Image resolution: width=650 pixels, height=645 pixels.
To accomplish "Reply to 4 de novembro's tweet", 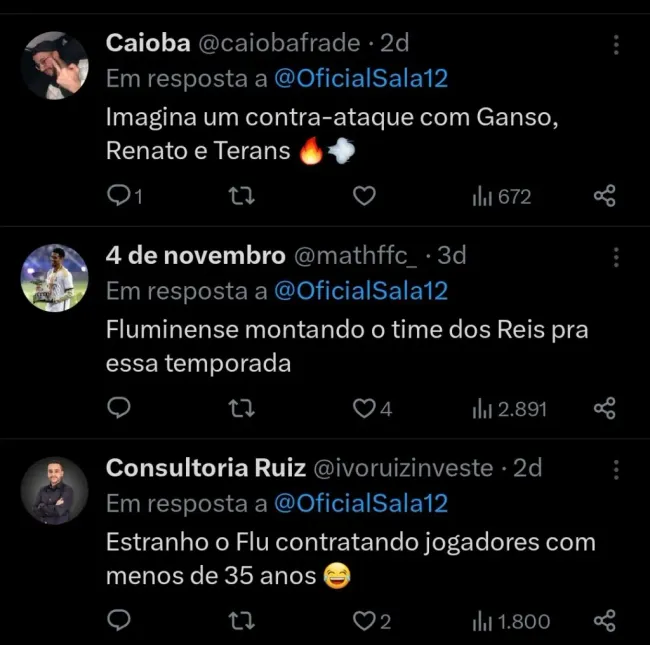I will pyautogui.click(x=119, y=408).
